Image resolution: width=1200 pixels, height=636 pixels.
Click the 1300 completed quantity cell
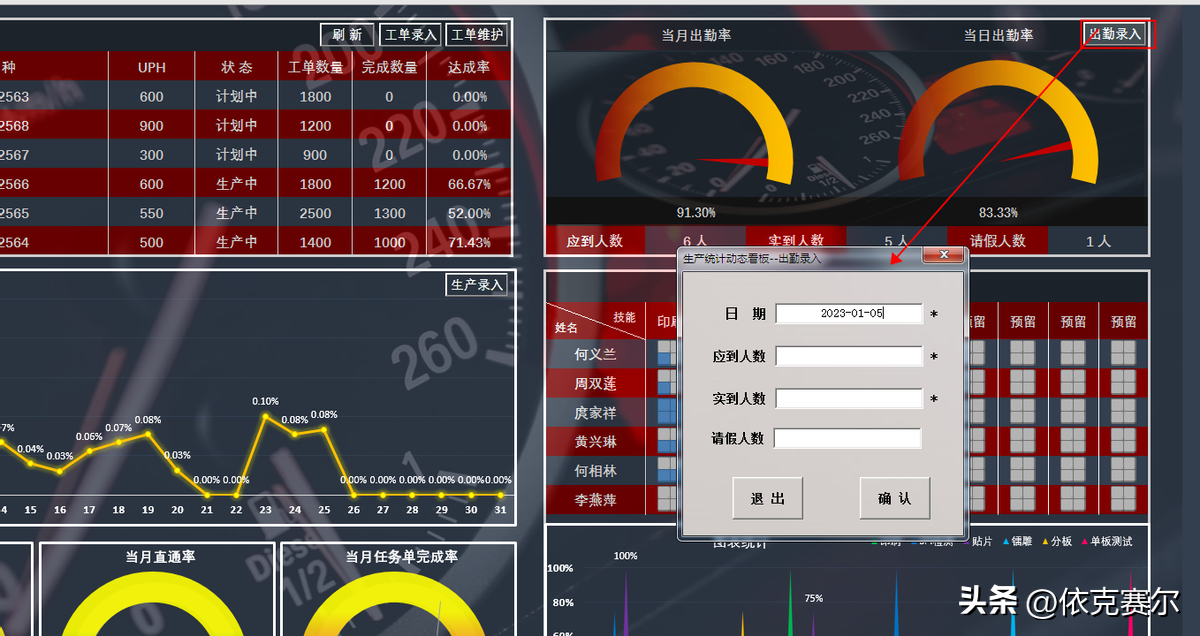tap(389, 213)
